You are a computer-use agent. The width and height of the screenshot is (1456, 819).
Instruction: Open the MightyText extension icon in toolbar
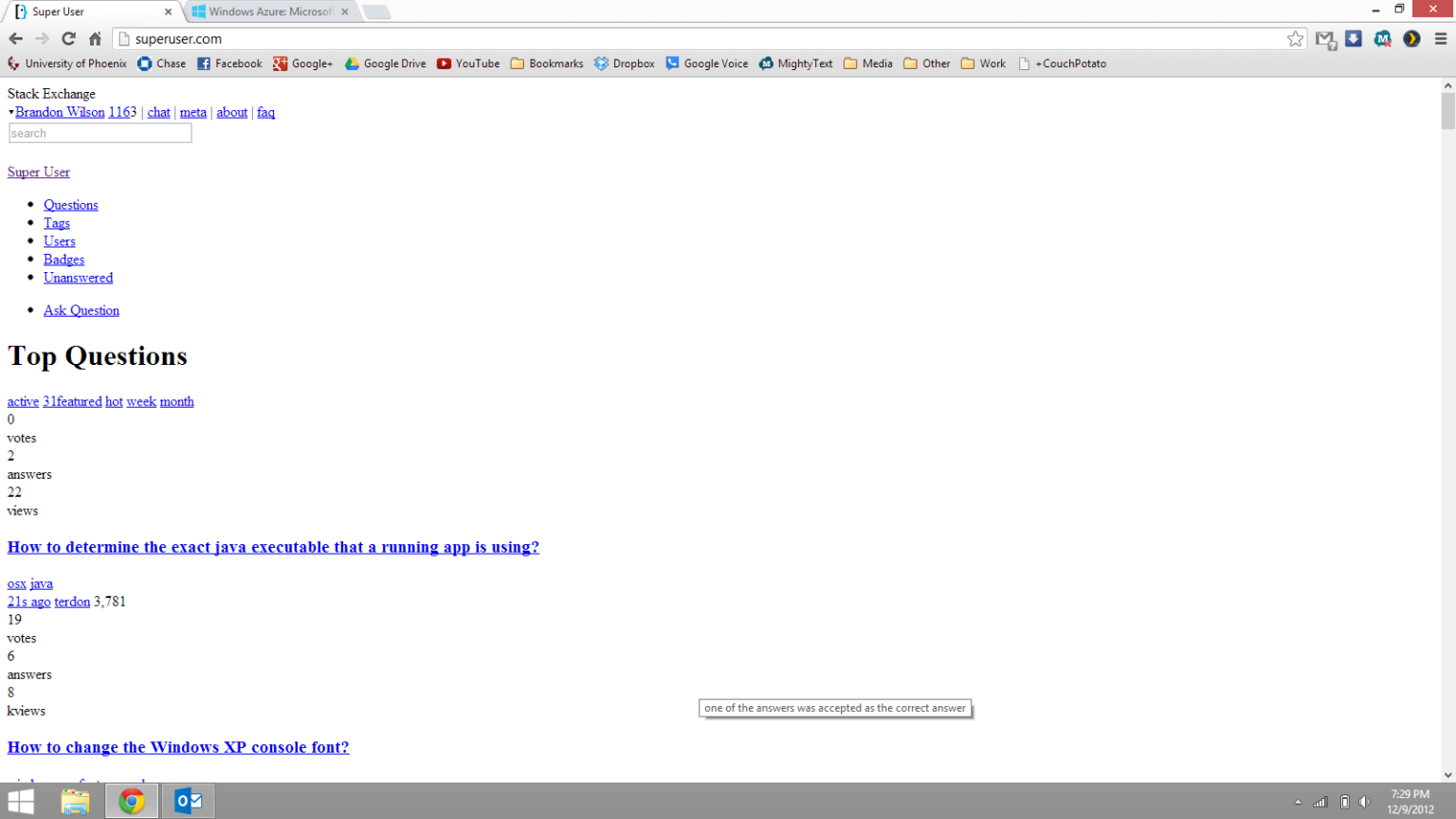click(x=1383, y=39)
